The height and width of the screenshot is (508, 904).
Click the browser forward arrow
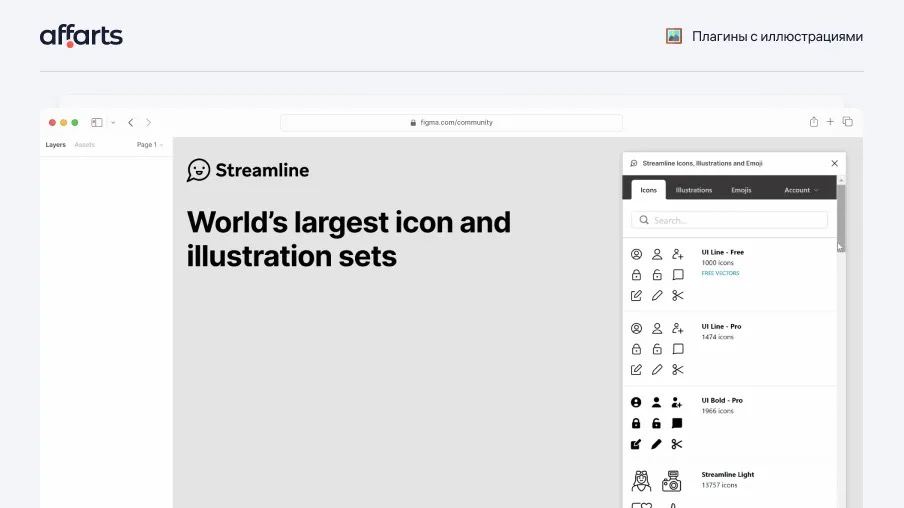(148, 122)
